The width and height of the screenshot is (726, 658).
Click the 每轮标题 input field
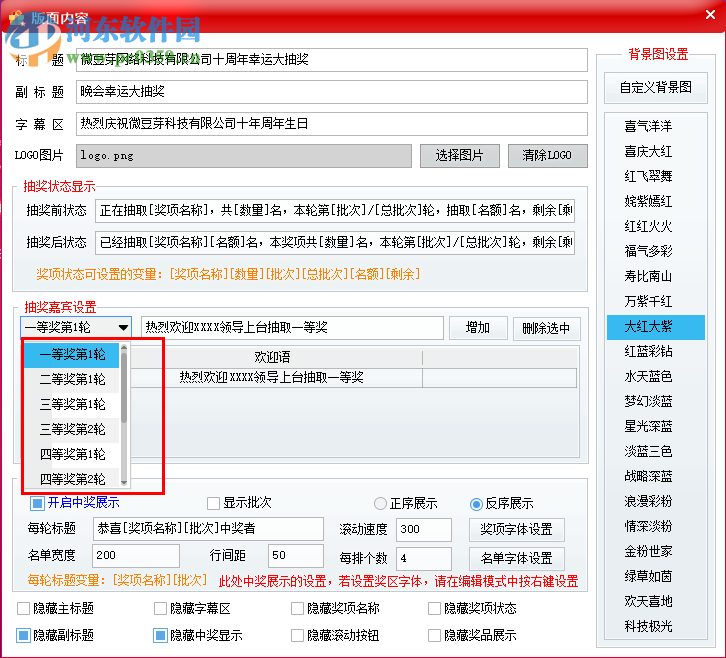208,529
